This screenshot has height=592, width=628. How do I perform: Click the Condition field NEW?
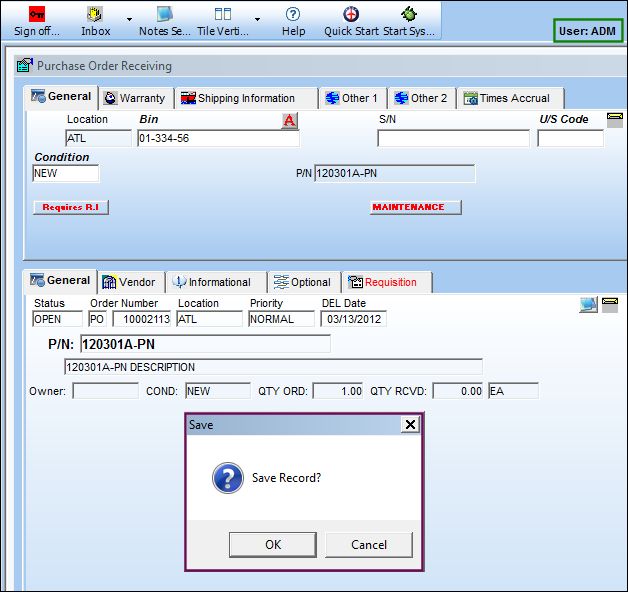(66, 173)
